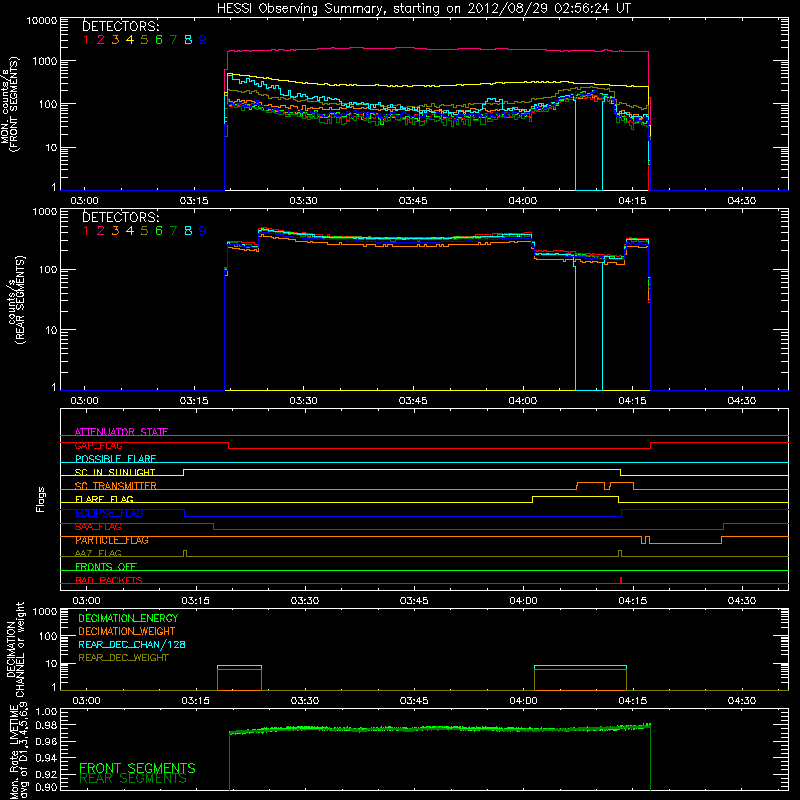Select the SC_TRANSMITTER flag label
Screen dimensions: 800x800
115,486
